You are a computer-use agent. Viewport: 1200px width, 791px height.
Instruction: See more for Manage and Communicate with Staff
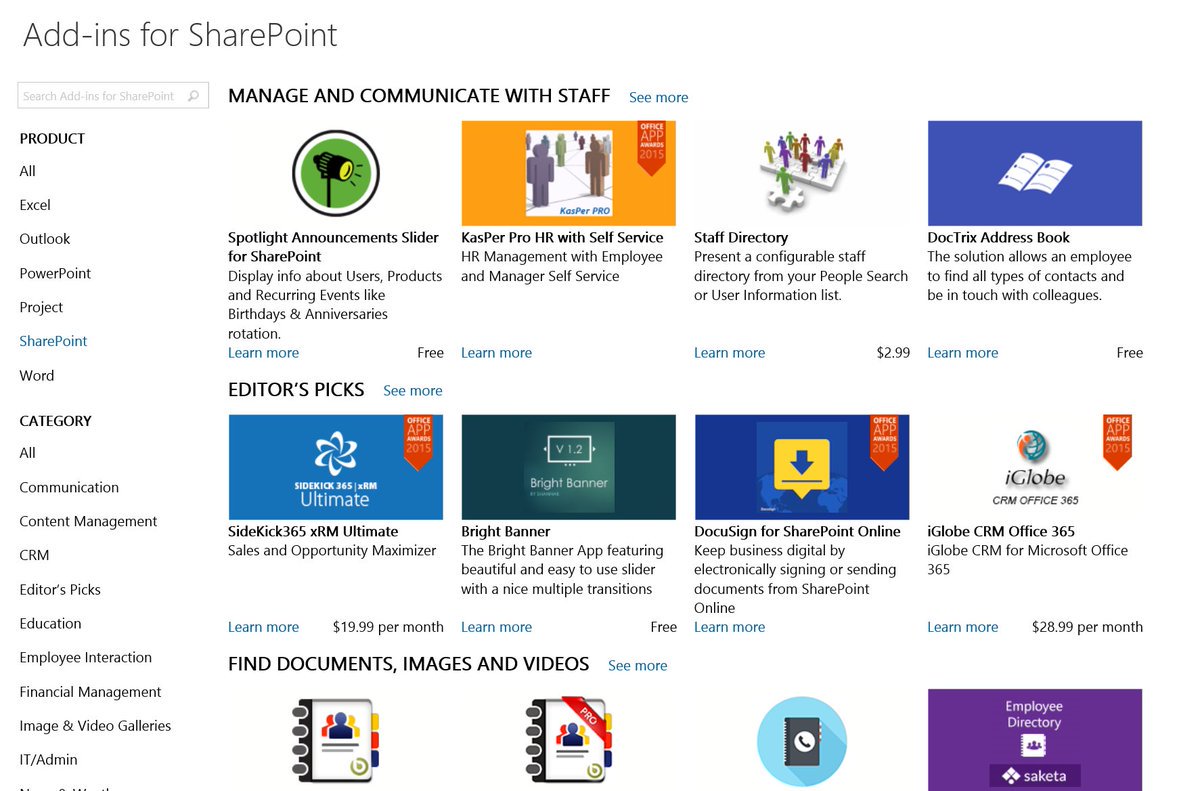[x=658, y=97]
